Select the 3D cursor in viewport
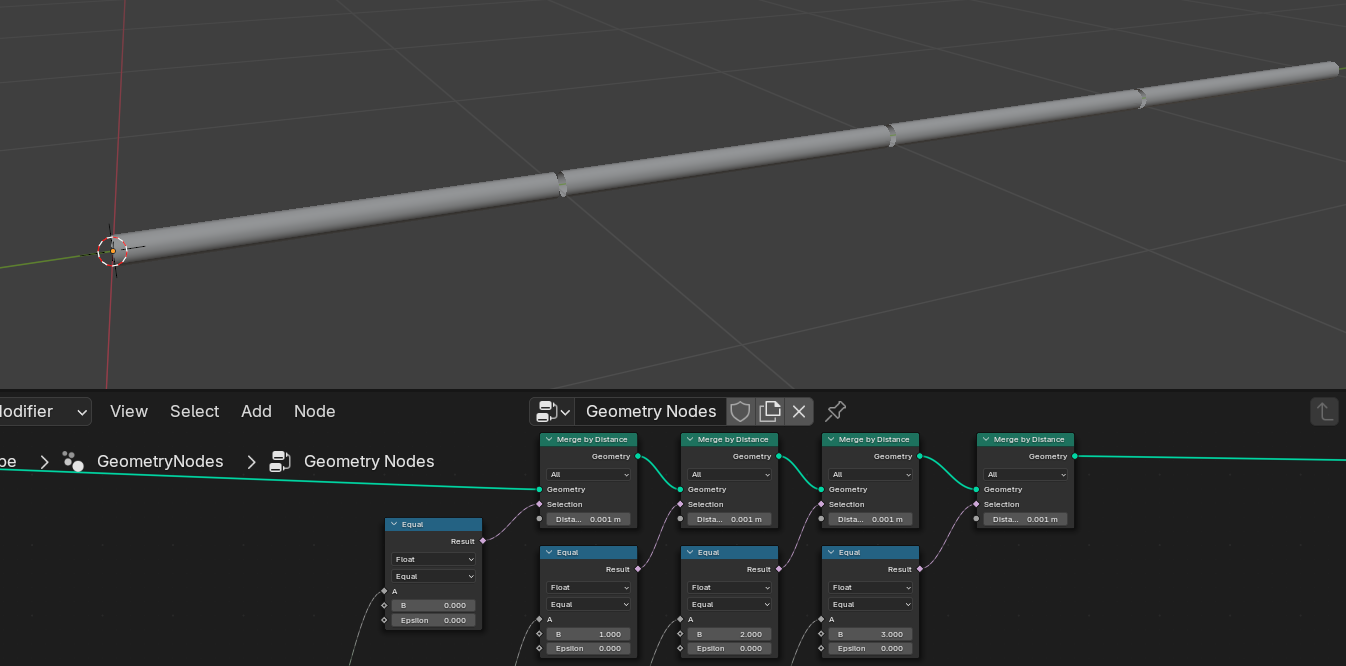Viewport: 1346px width, 666px height. click(x=112, y=250)
